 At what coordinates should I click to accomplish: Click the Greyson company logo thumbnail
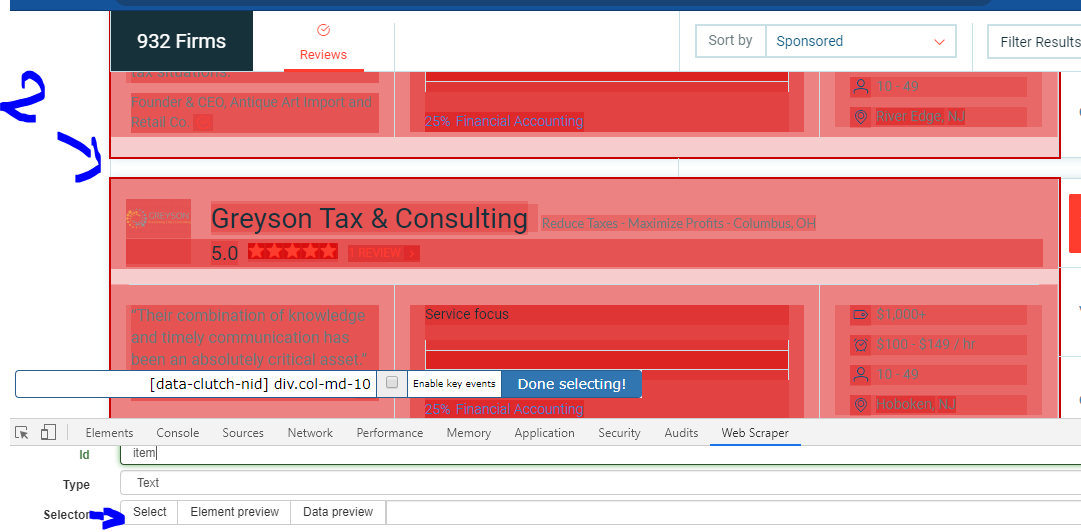pos(158,219)
